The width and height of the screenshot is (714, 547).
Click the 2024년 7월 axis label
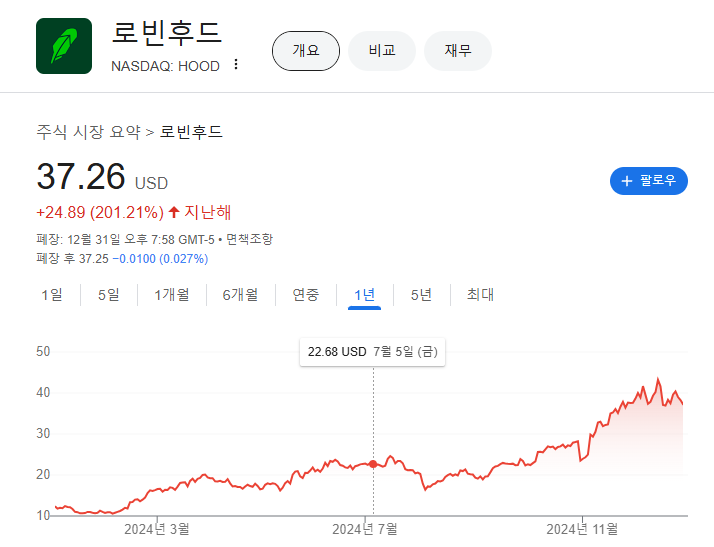365,529
